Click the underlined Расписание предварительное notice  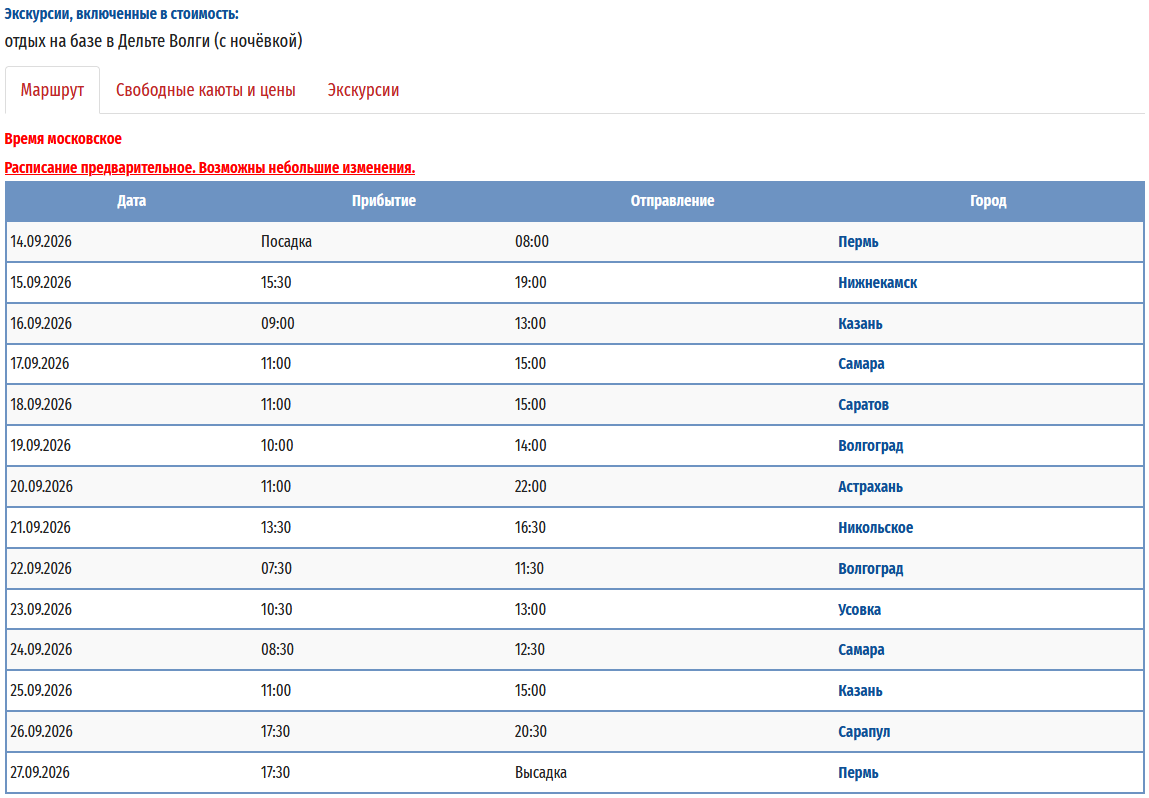coord(210,168)
